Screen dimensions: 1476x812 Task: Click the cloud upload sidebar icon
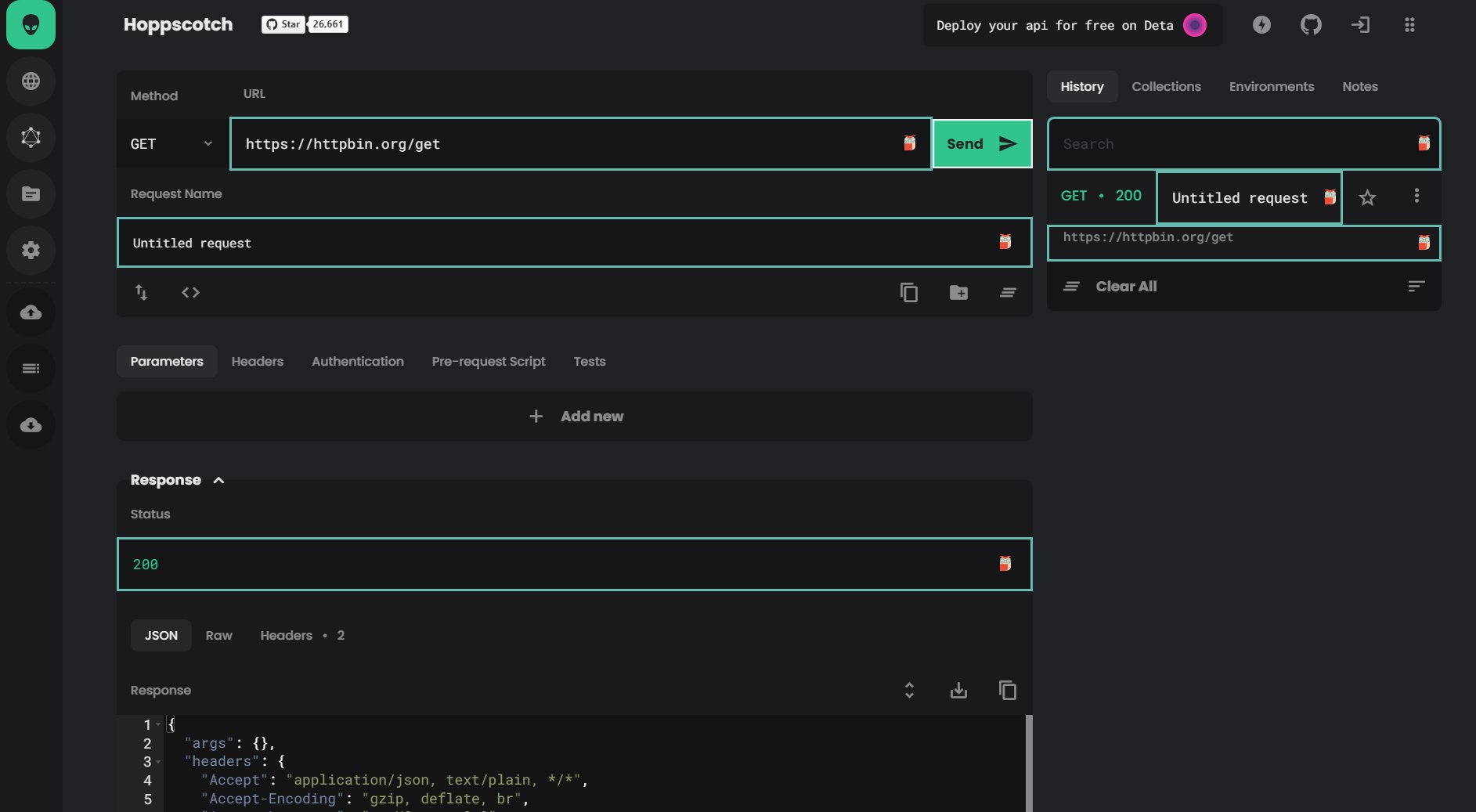click(x=31, y=312)
